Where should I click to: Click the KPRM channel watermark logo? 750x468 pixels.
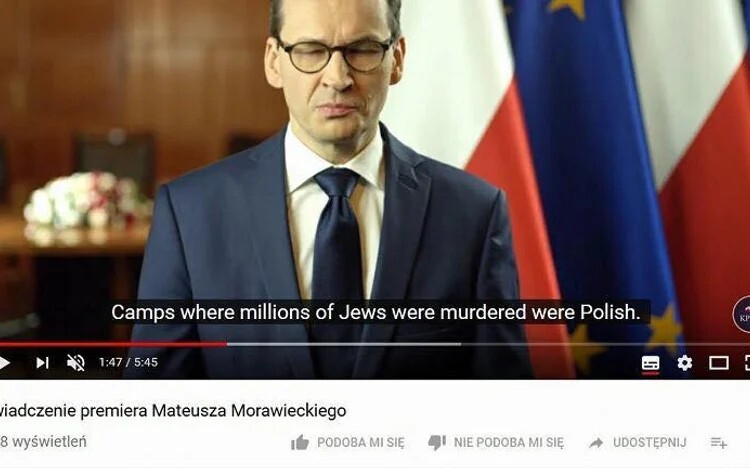742,314
